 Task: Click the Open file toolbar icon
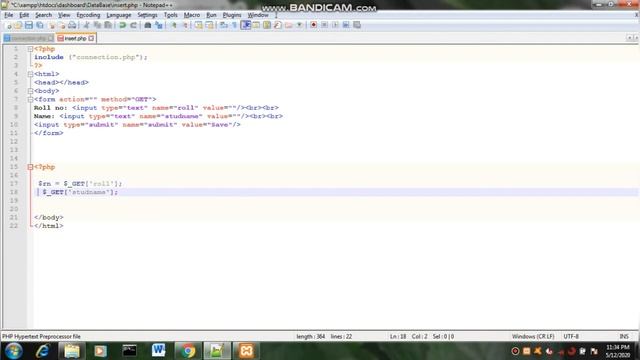click(x=18, y=25)
